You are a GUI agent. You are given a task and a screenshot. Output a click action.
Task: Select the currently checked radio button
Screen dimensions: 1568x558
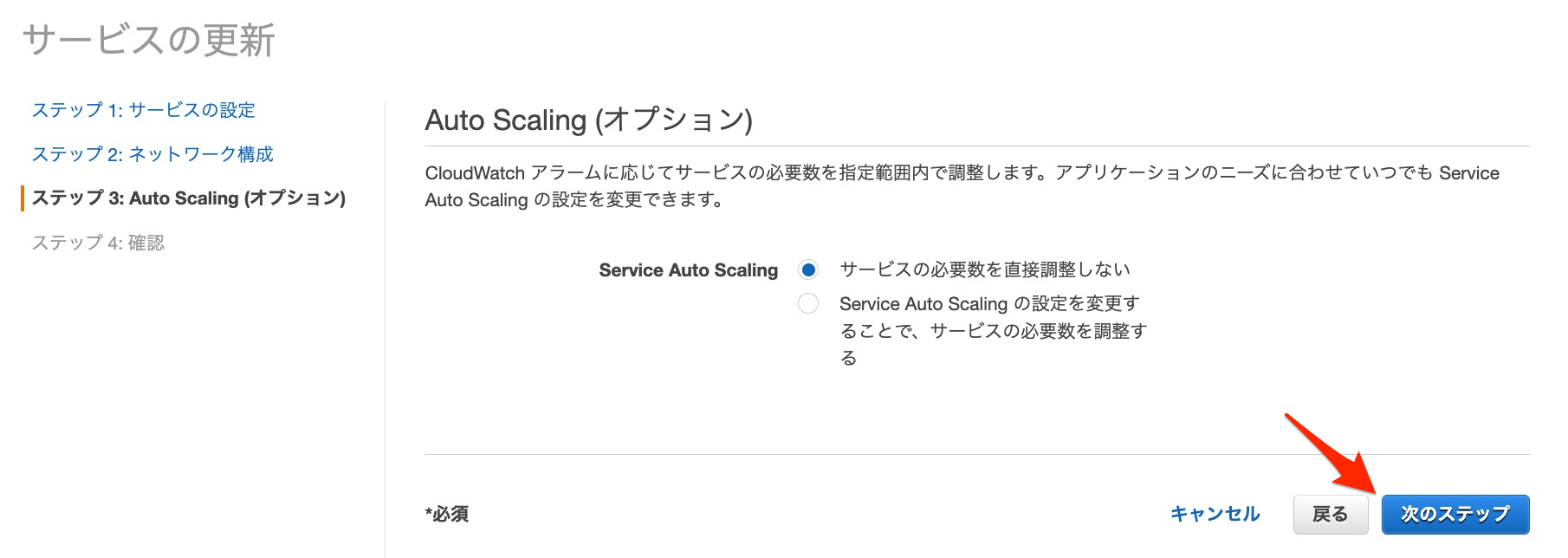click(x=807, y=269)
